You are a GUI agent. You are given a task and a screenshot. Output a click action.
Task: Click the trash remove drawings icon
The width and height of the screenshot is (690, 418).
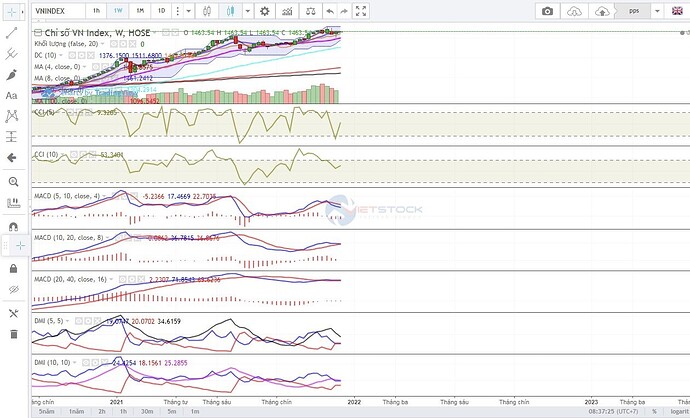tap(14, 334)
